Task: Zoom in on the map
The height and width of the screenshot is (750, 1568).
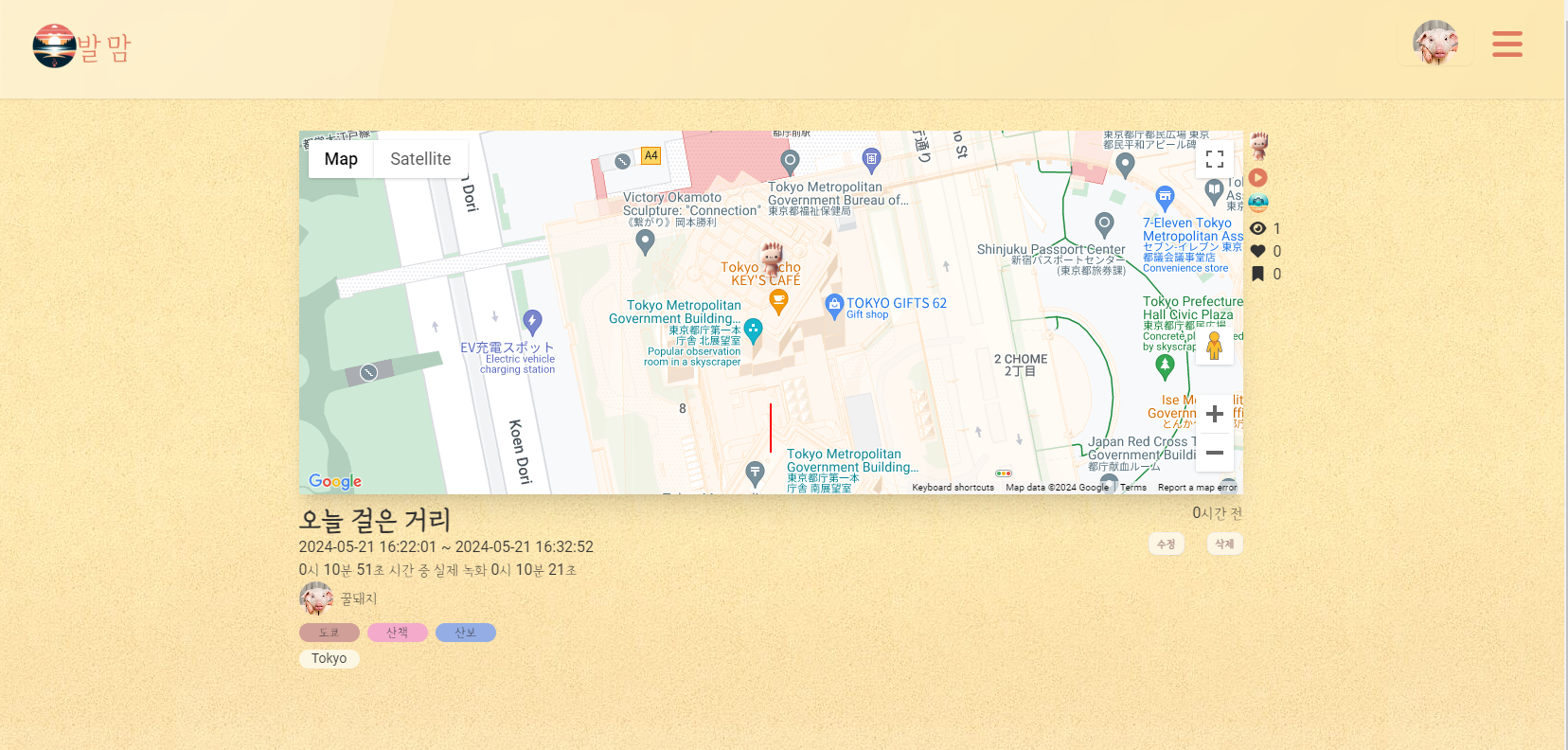Action: pos(1215,414)
